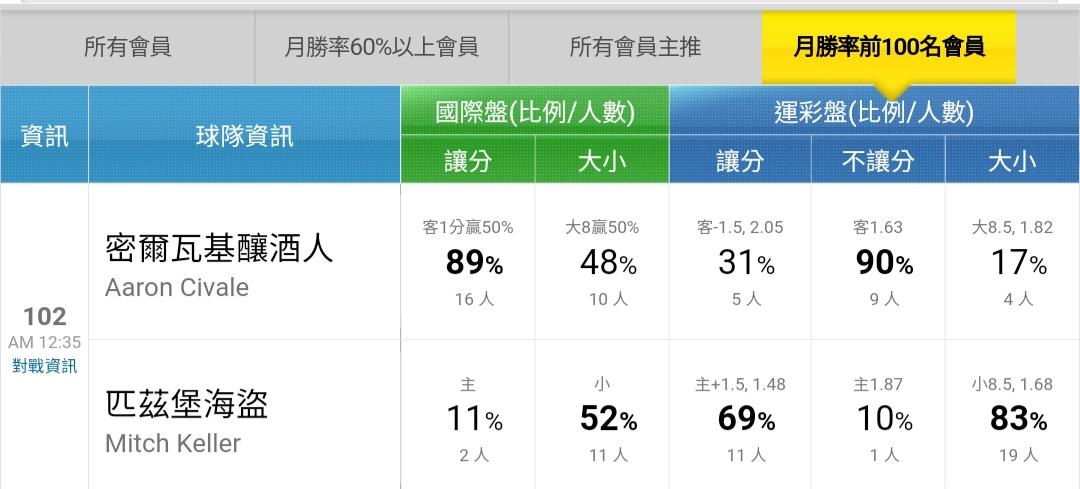The image size is (1080, 489).
Task: Select the 69% 主+1.5 cell
Action: 740,417
